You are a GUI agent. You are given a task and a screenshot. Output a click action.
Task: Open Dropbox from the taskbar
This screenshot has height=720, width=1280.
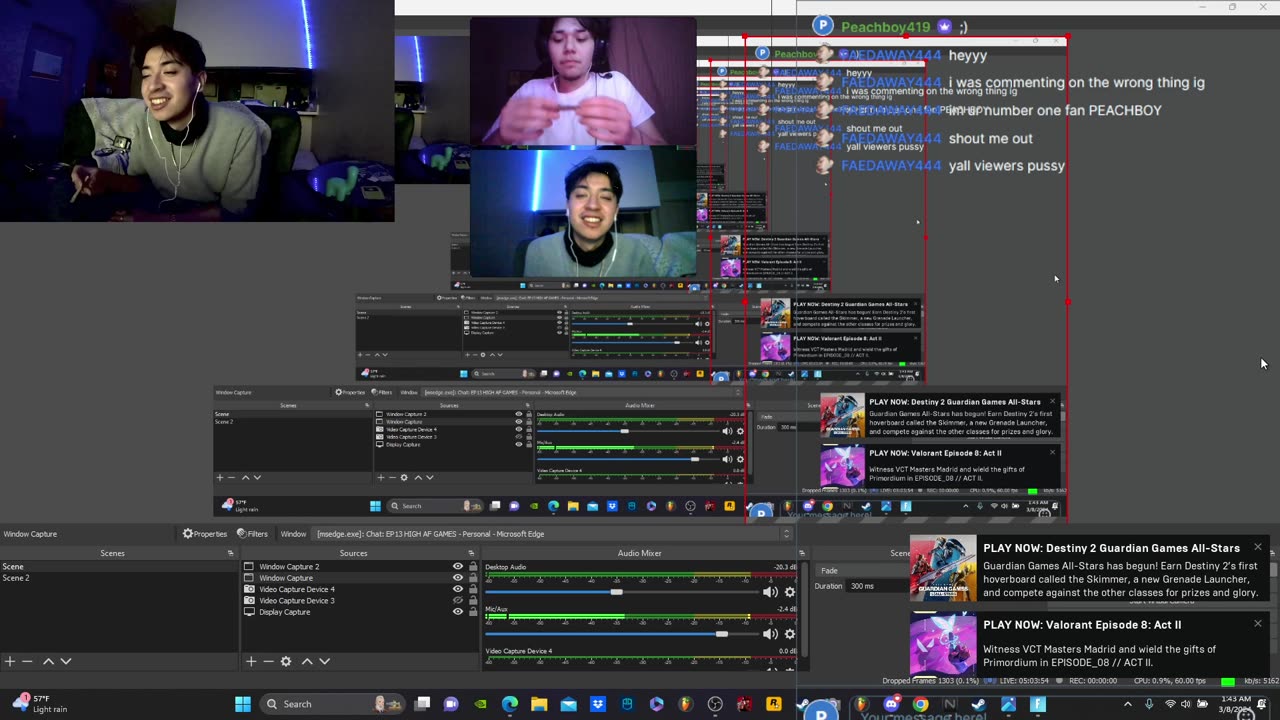pos(598,704)
